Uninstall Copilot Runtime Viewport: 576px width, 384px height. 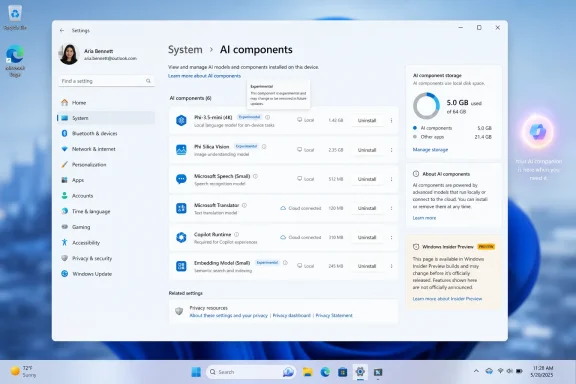(367, 237)
